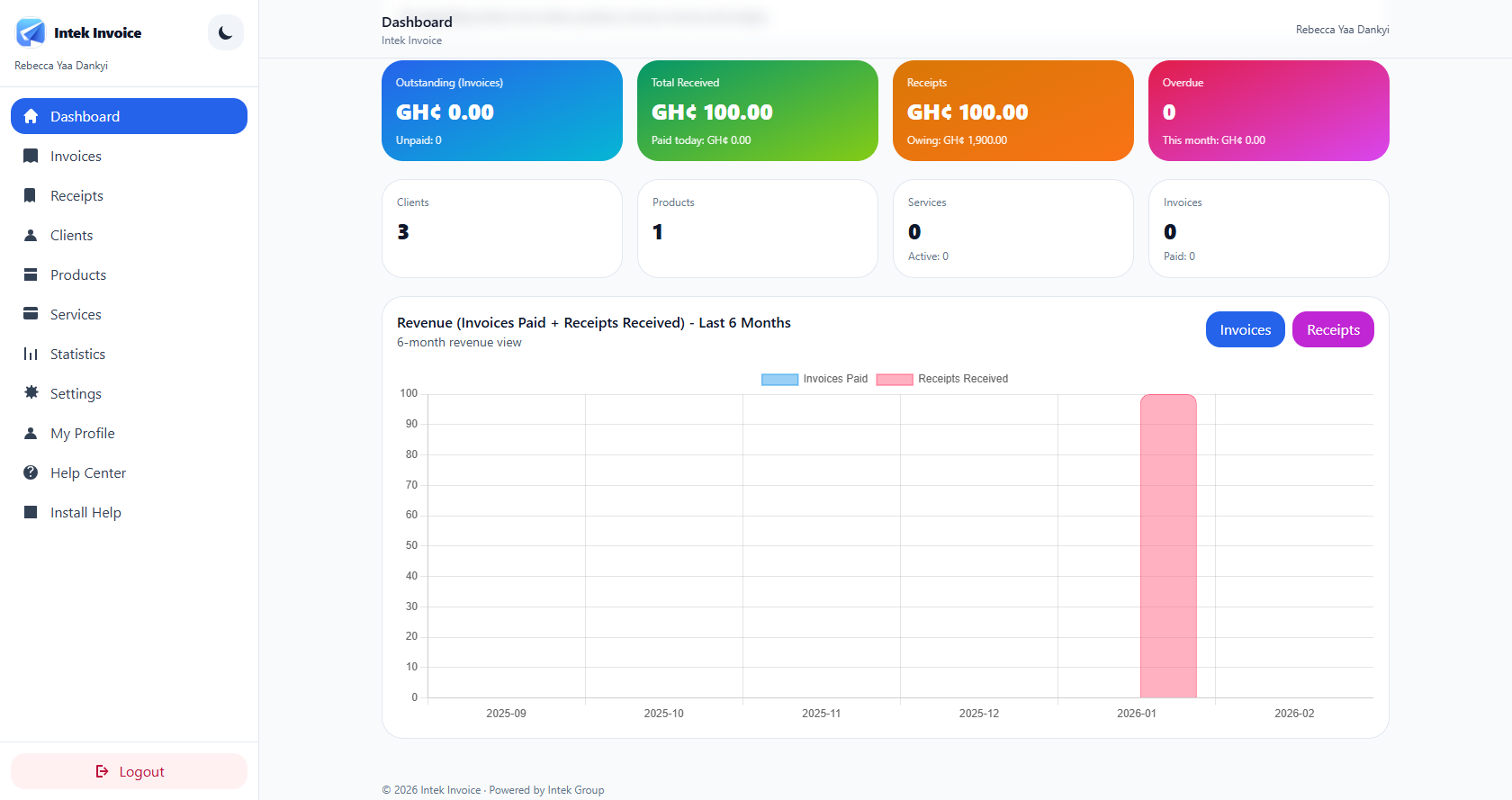1512x800 pixels.
Task: Click the Settings gear icon
Action: click(x=31, y=393)
